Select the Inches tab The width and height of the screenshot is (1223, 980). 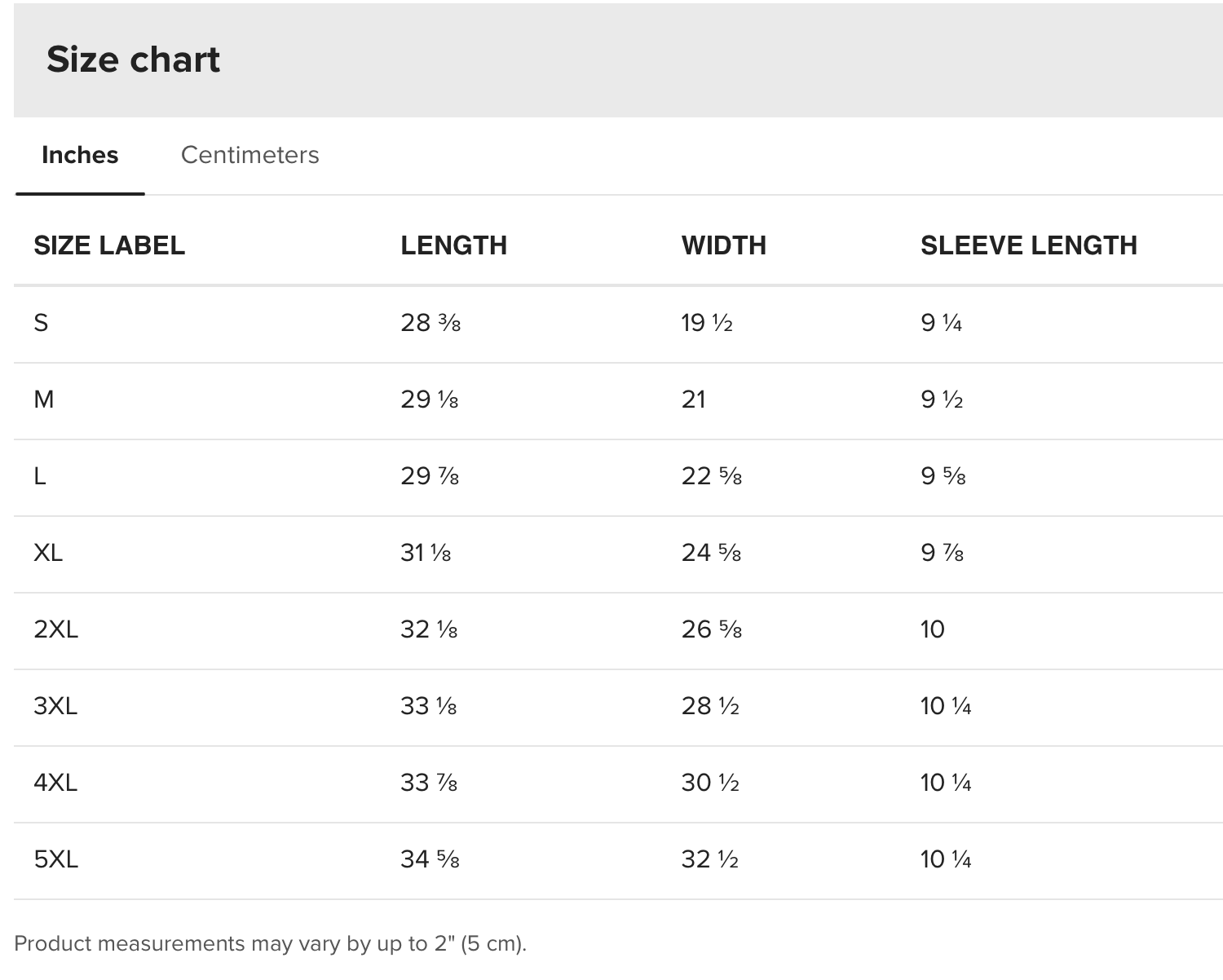point(80,155)
